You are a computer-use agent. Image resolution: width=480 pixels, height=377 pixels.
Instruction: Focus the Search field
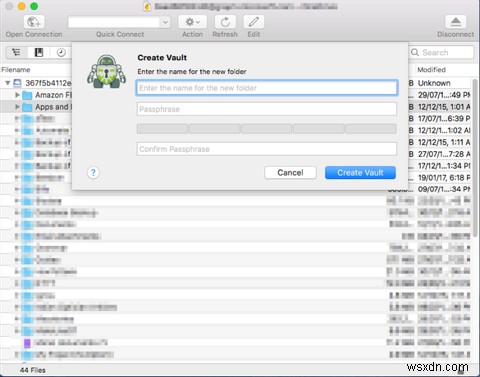click(441, 52)
